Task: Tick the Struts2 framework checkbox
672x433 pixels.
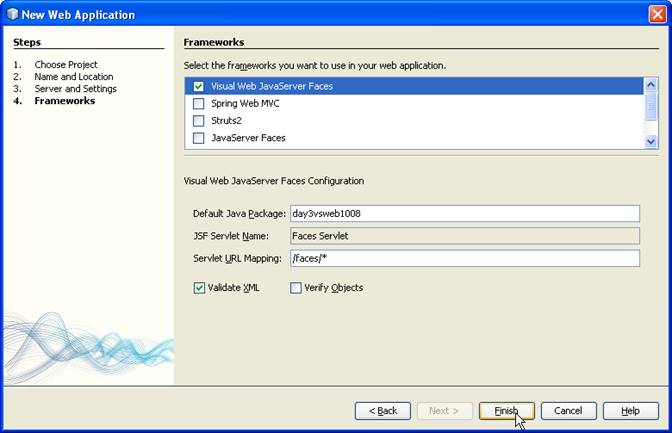Action: [198, 120]
